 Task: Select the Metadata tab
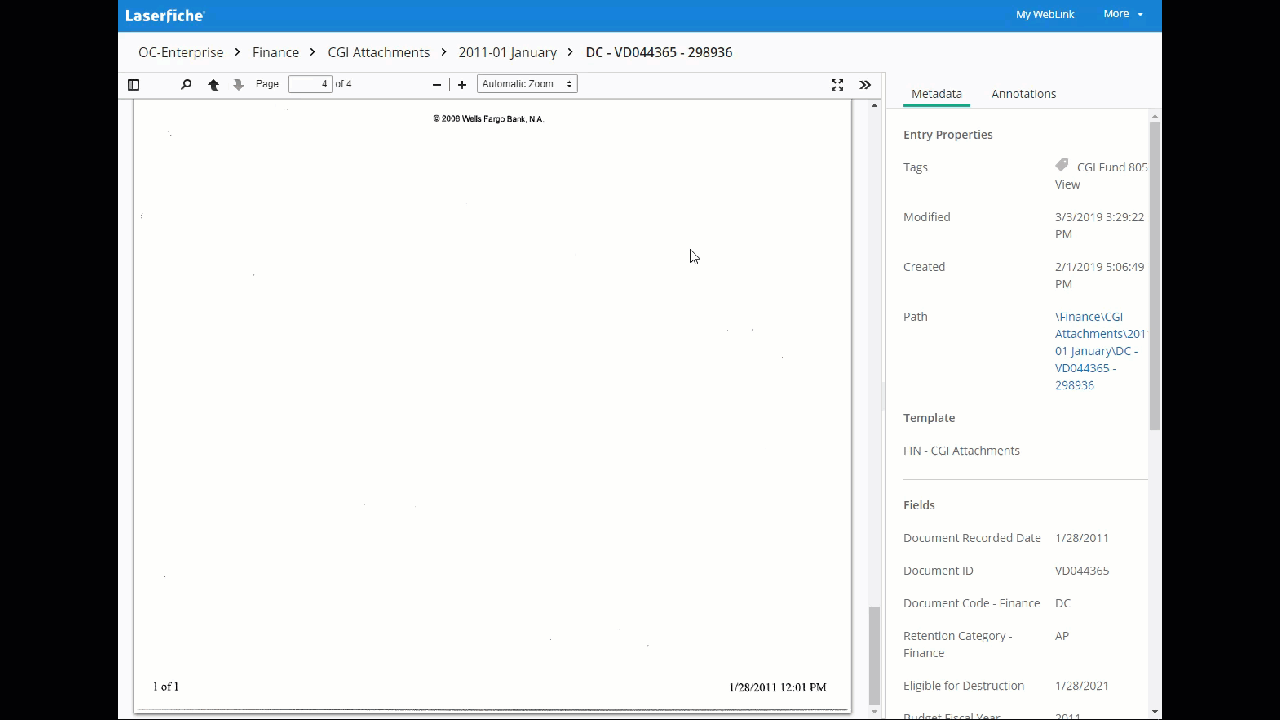tap(936, 94)
